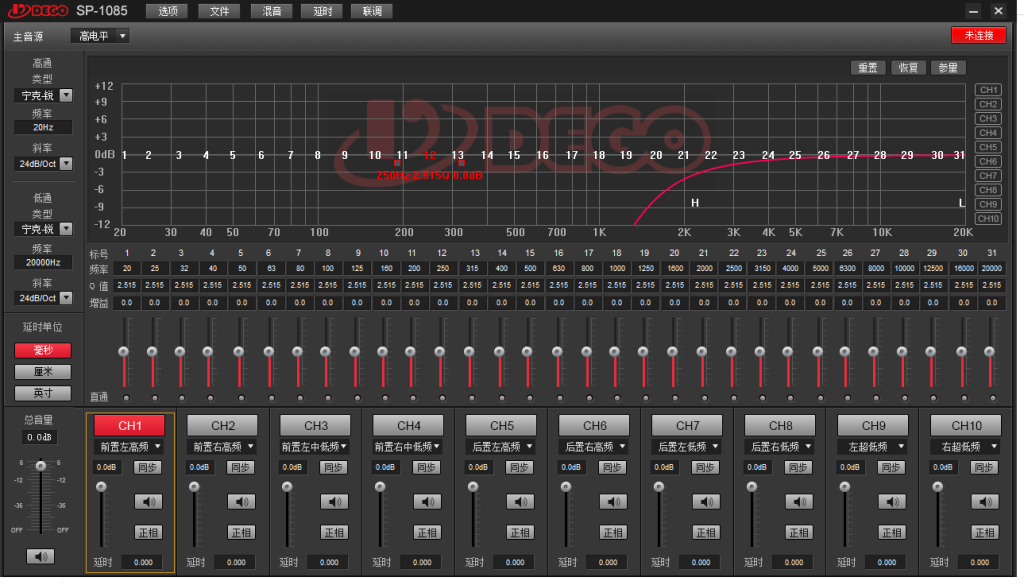Open the 延时 menu

[322, 11]
